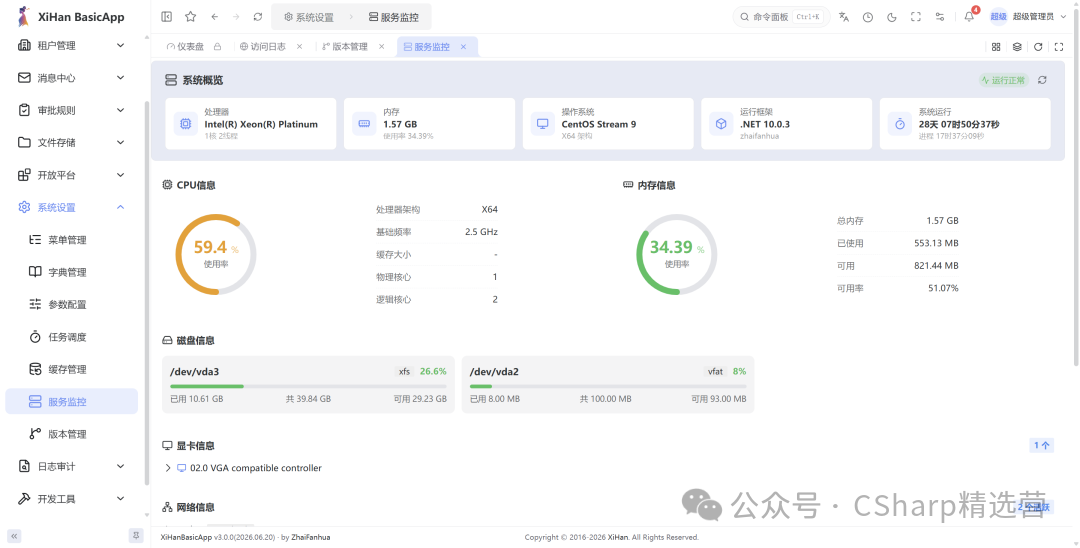Expand the 开发工具 sidebar menu
Screen dimensions: 1080x548
coord(72,499)
